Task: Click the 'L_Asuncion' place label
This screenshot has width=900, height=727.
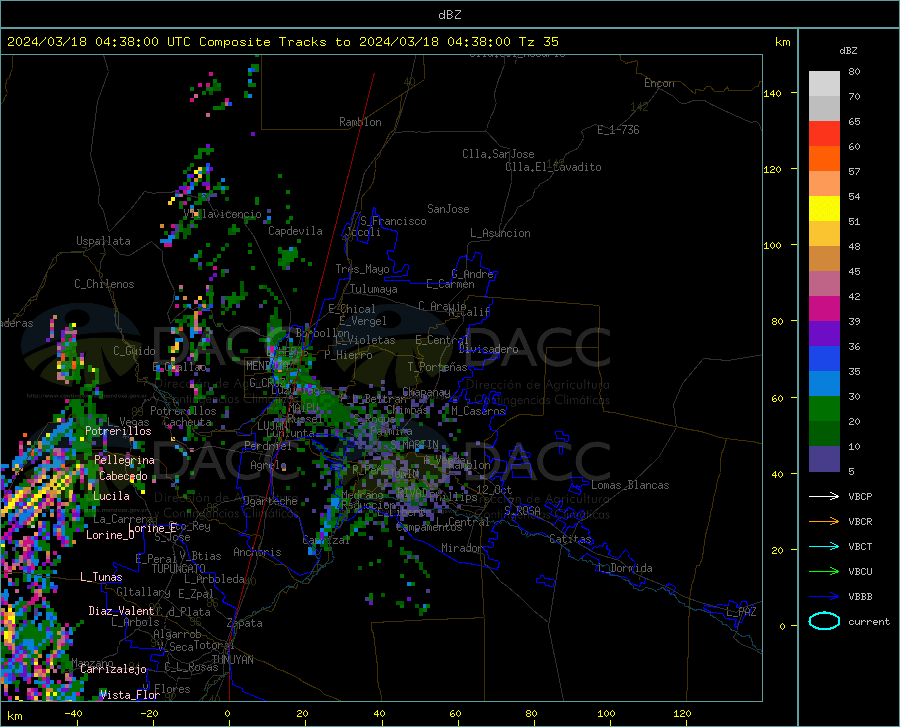Action: point(500,233)
